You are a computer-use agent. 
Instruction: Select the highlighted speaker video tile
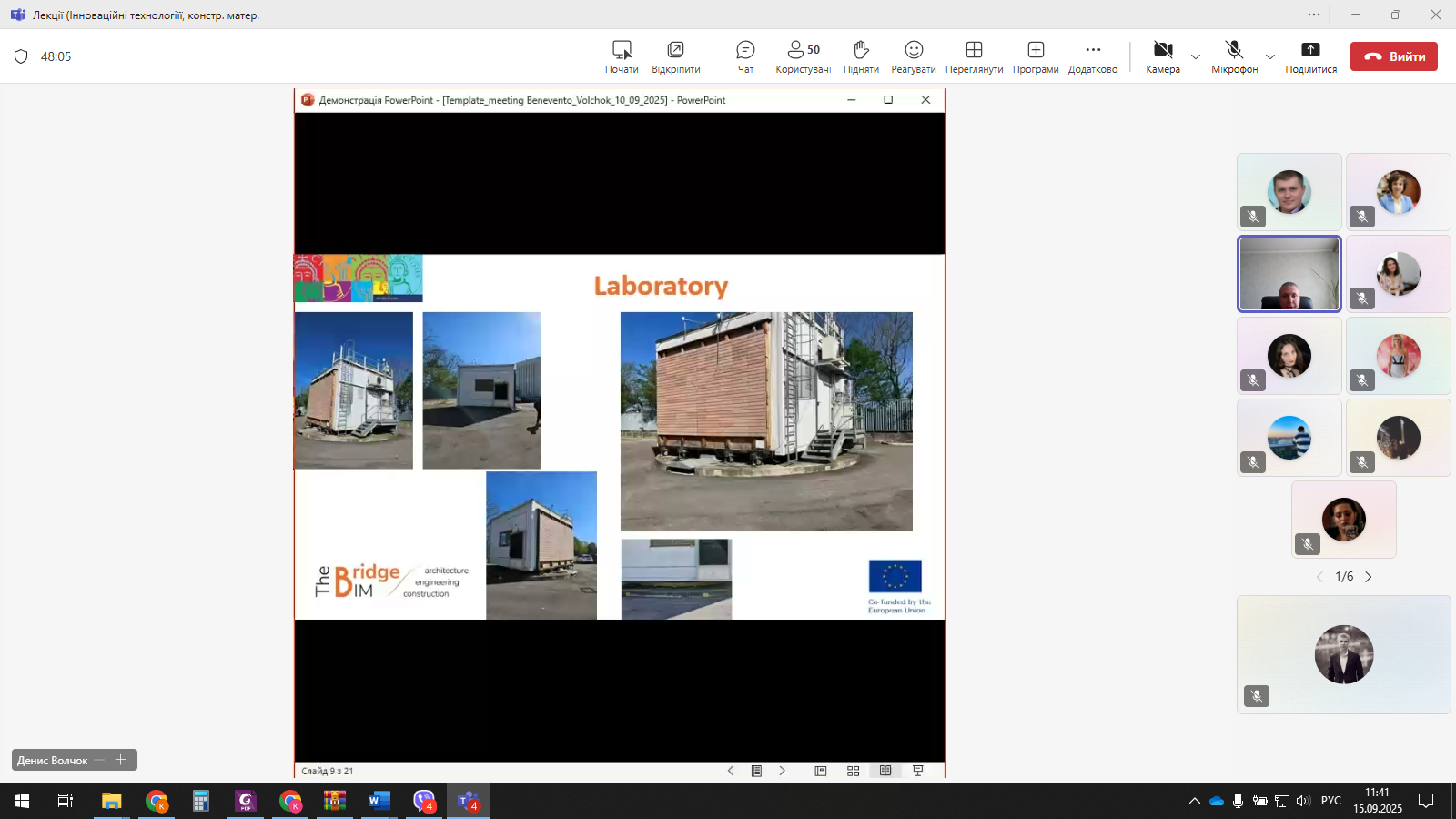(1289, 274)
